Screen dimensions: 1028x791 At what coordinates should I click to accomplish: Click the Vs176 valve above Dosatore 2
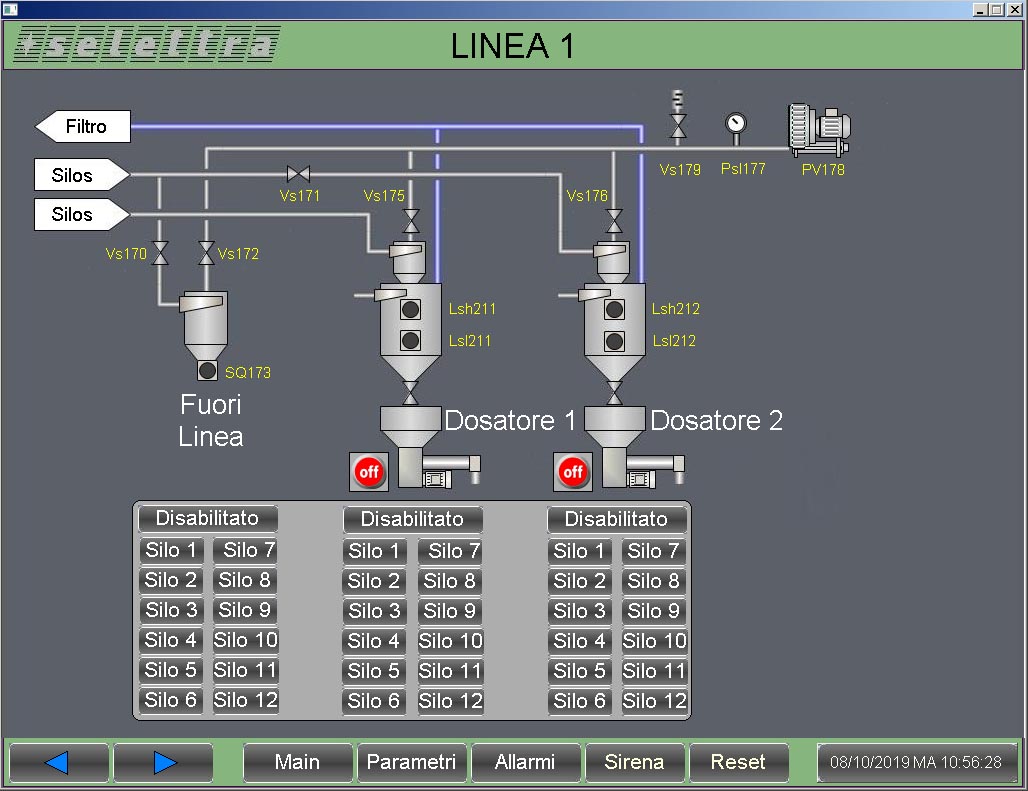pyautogui.click(x=614, y=221)
